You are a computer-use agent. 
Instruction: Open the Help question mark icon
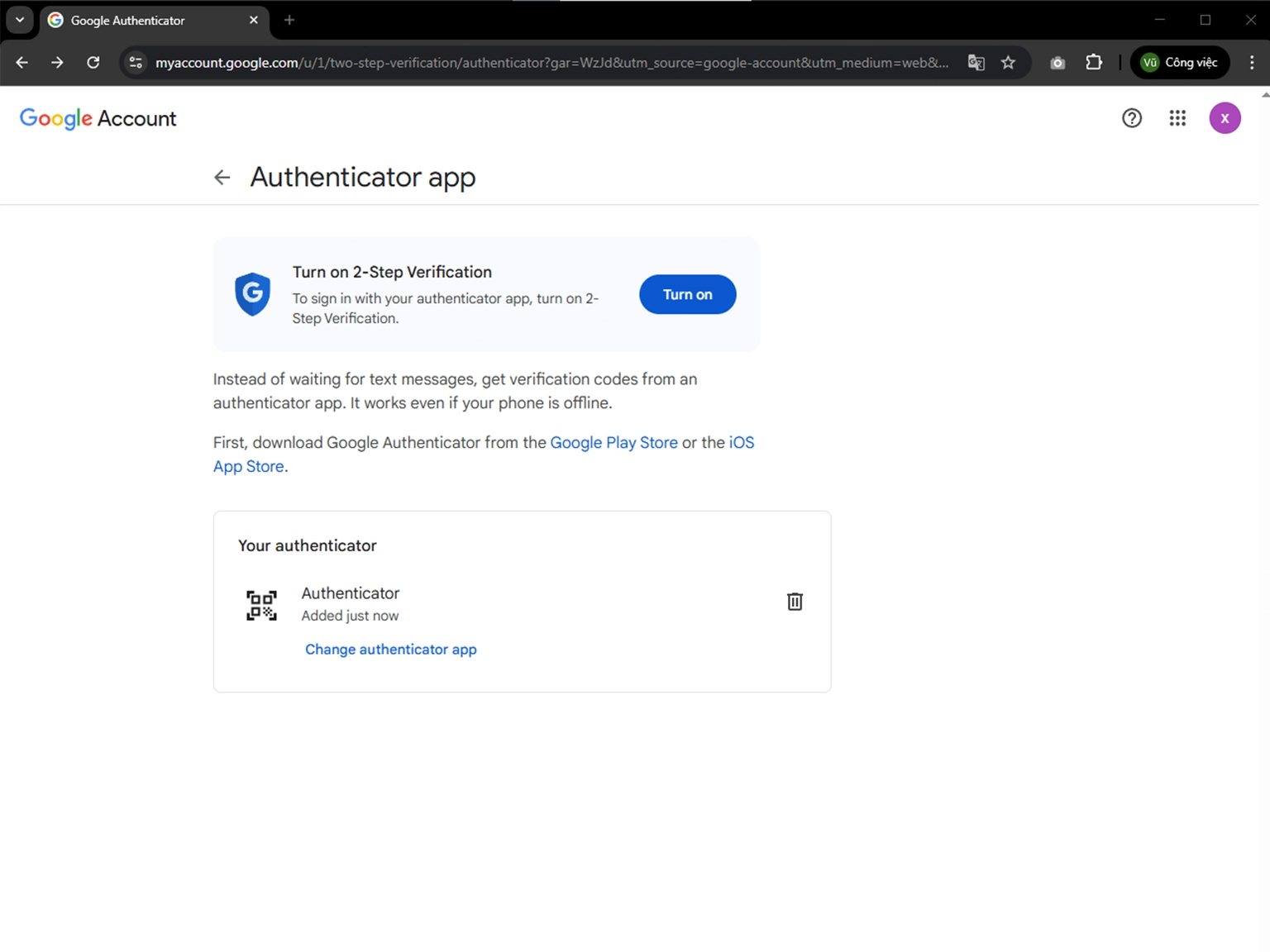pyautogui.click(x=1131, y=118)
